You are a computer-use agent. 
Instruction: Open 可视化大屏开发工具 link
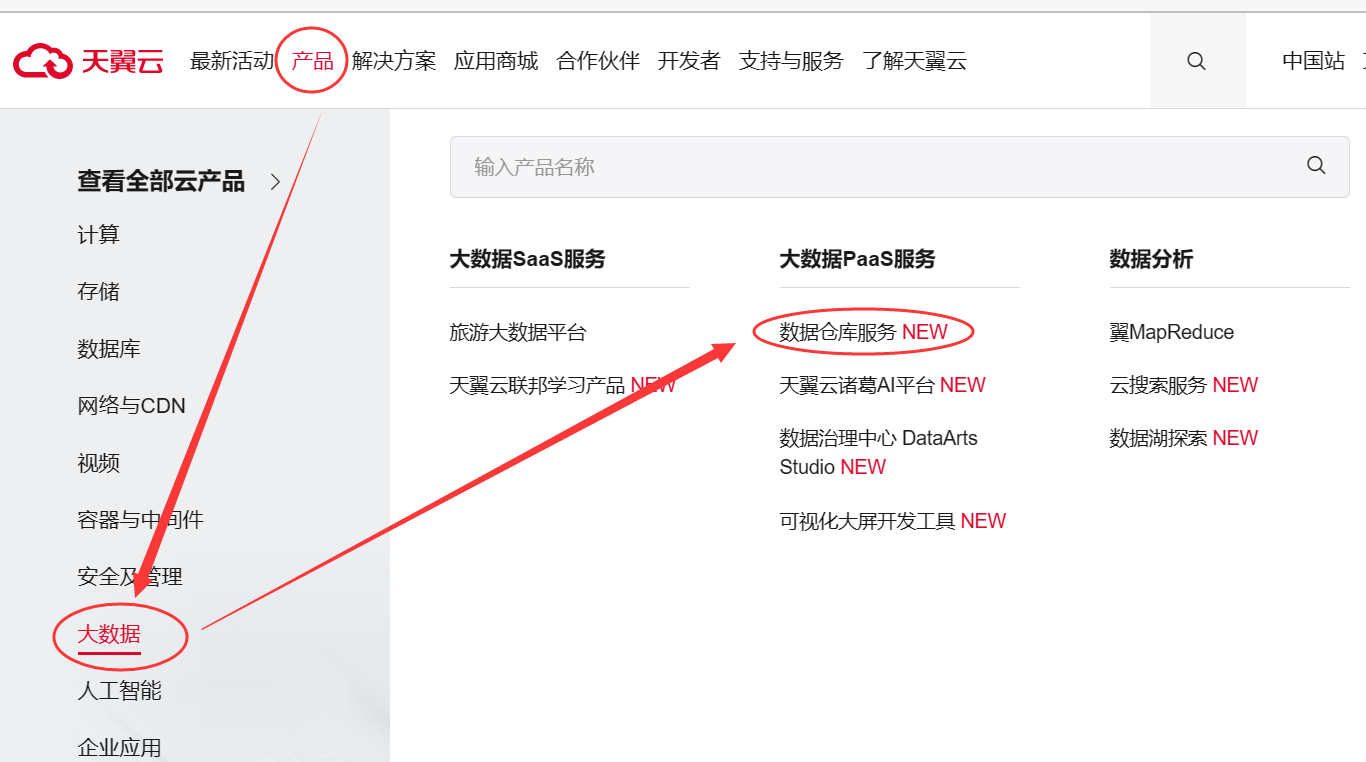893,521
